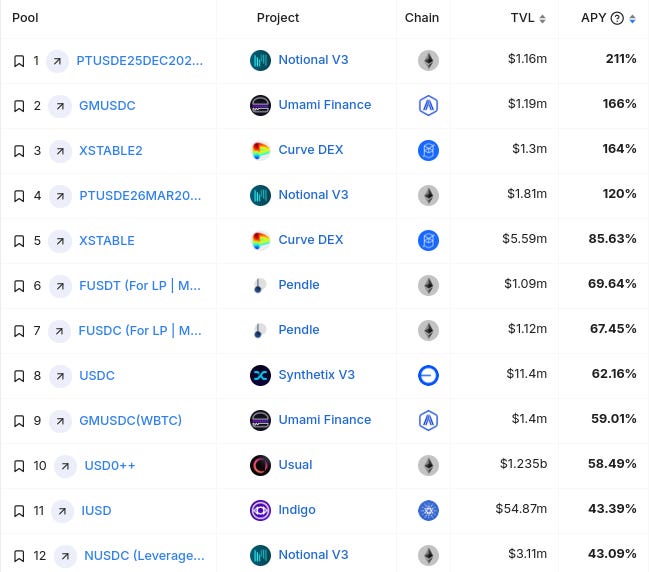This screenshot has height=572, width=649.
Task: Open the USD0++ pool link
Action: [110, 466]
